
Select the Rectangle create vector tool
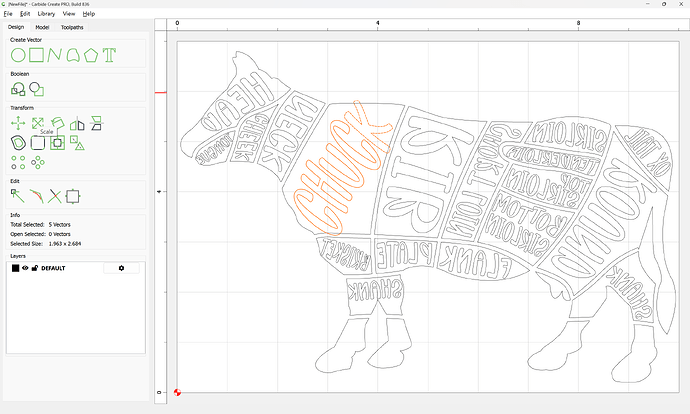[x=36, y=54]
